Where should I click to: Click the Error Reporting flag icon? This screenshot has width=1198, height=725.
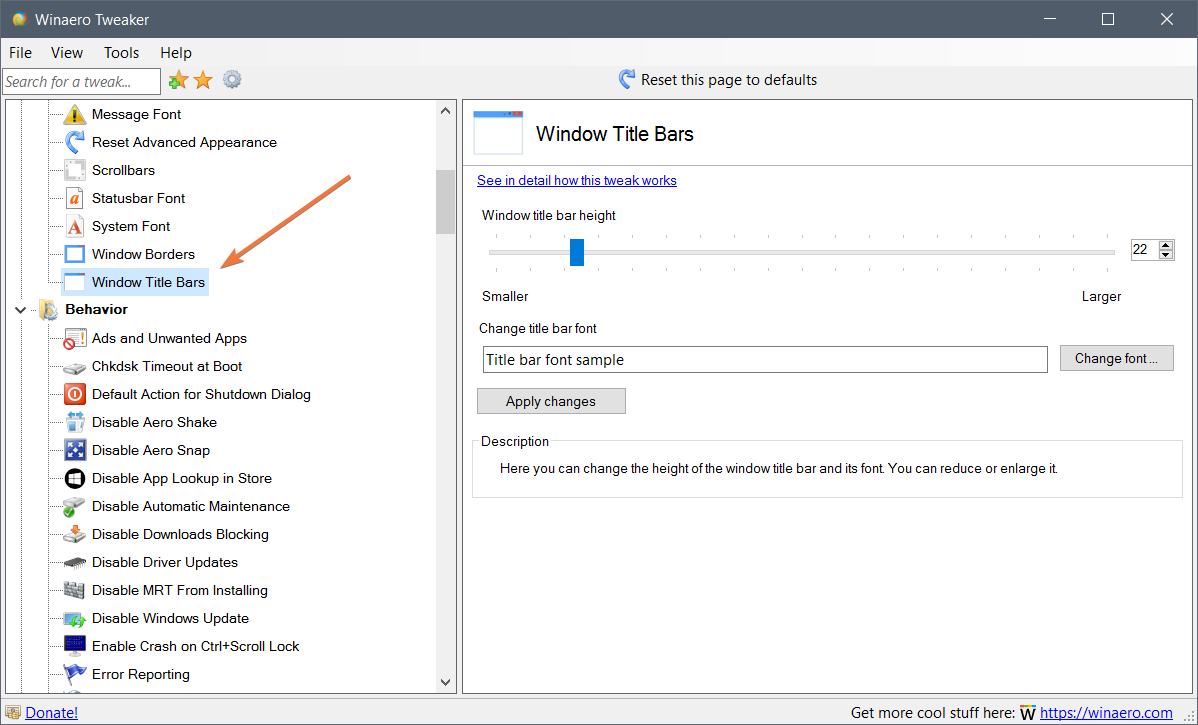pos(75,675)
